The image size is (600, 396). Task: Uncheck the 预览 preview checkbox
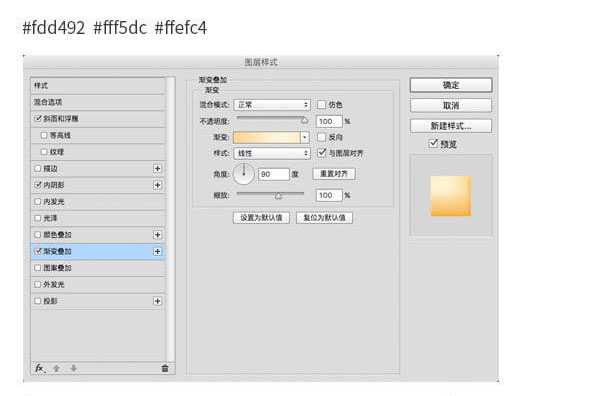tap(433, 143)
